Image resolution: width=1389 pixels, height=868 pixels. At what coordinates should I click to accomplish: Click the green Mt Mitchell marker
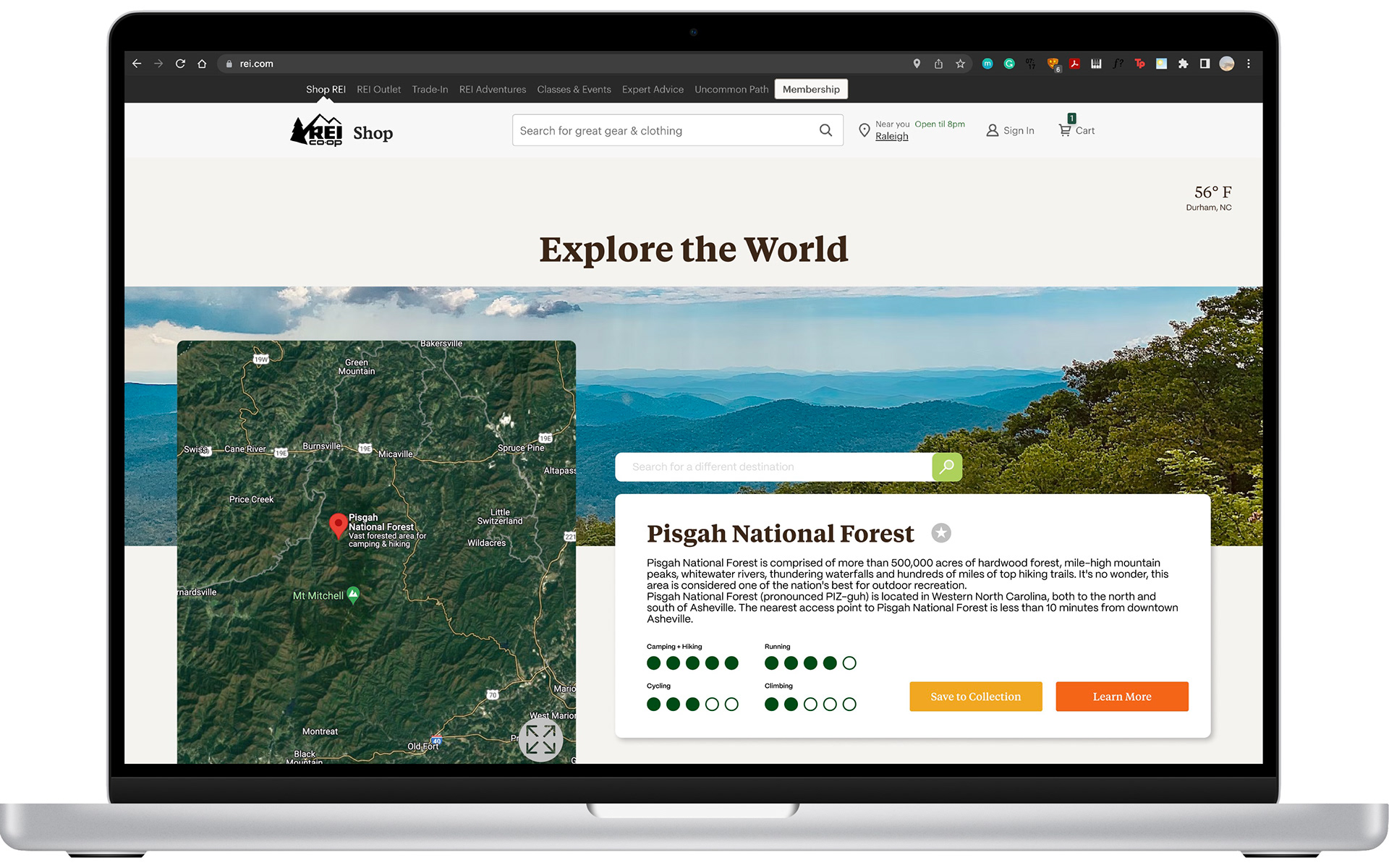pos(353,595)
